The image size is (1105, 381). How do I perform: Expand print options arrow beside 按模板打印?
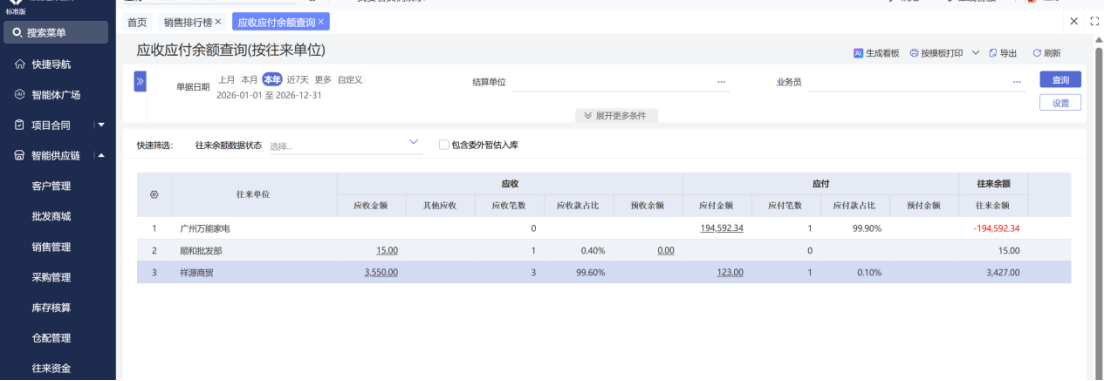[x=975, y=53]
